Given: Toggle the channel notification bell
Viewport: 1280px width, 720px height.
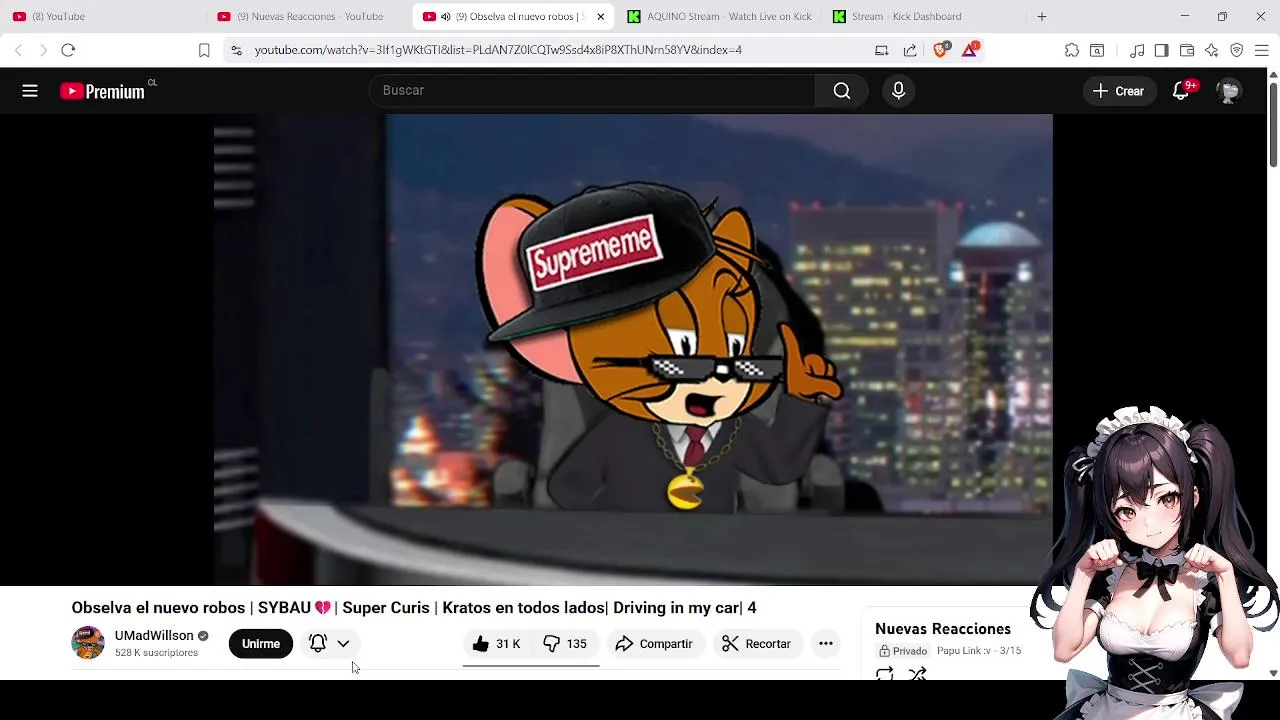Looking at the screenshot, I should pos(317,644).
